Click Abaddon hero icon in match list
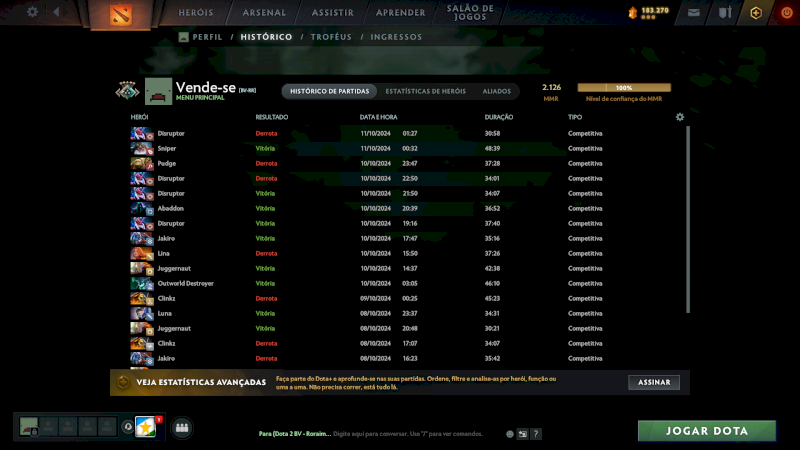Viewport: 800px width, 450px height. (x=142, y=209)
